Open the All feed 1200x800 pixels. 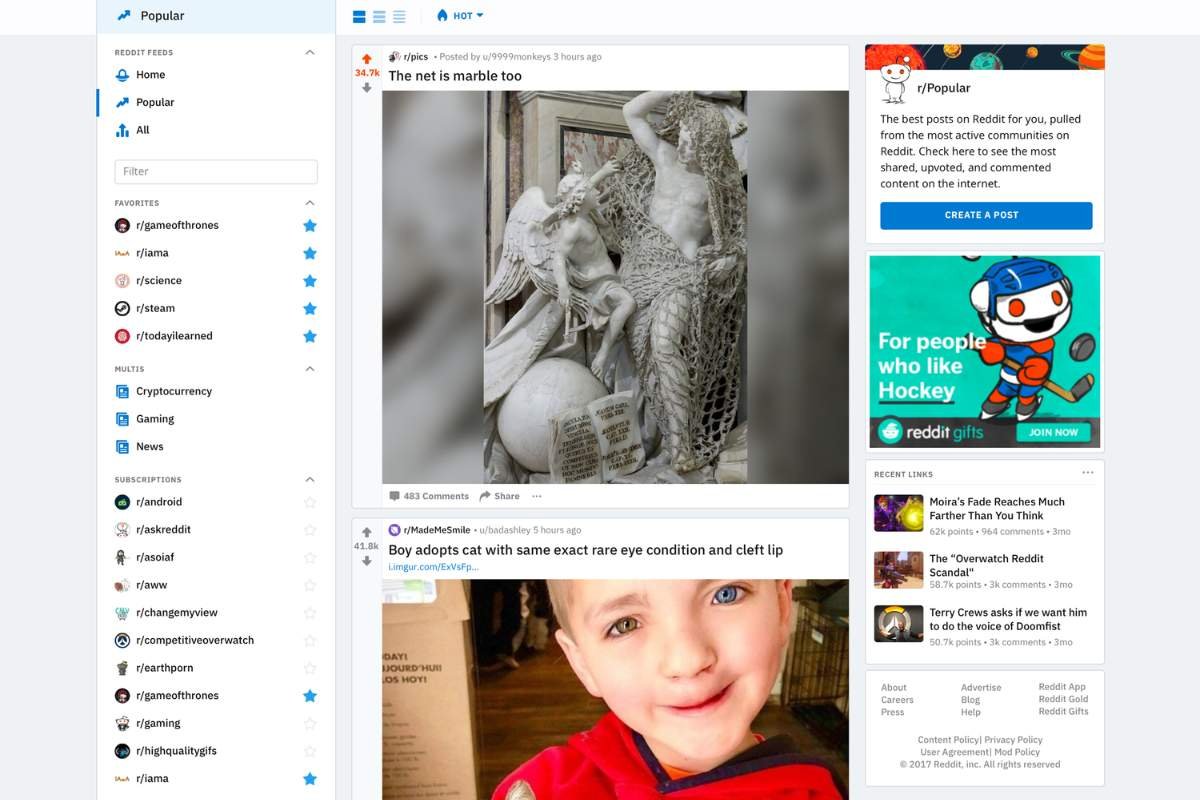(143, 130)
